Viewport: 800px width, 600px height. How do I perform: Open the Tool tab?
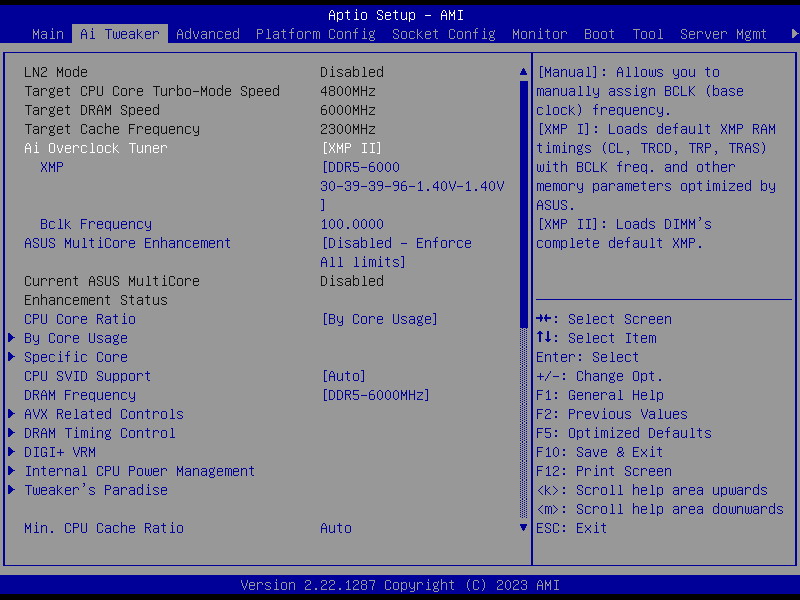tap(648, 34)
